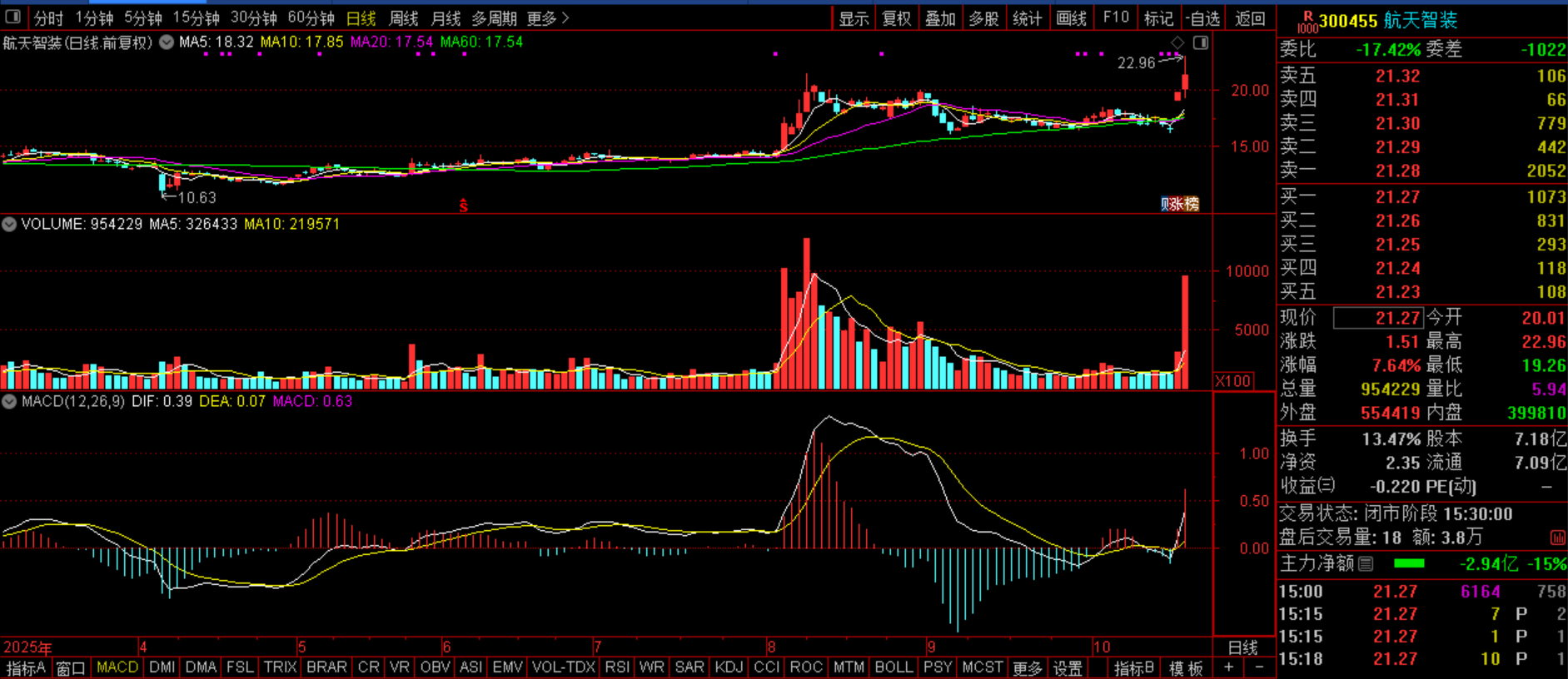The width and height of the screenshot is (1568, 679).
Task: Open the 模板 template button
Action: coord(1186,667)
